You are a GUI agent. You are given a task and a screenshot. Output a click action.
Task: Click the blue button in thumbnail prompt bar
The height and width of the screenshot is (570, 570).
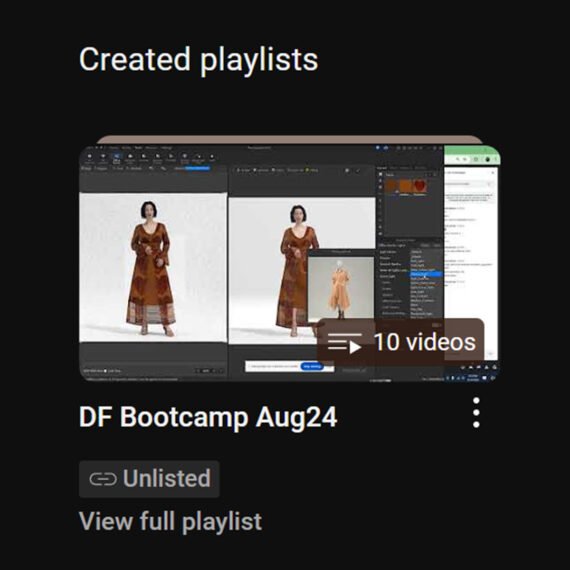coord(312,366)
